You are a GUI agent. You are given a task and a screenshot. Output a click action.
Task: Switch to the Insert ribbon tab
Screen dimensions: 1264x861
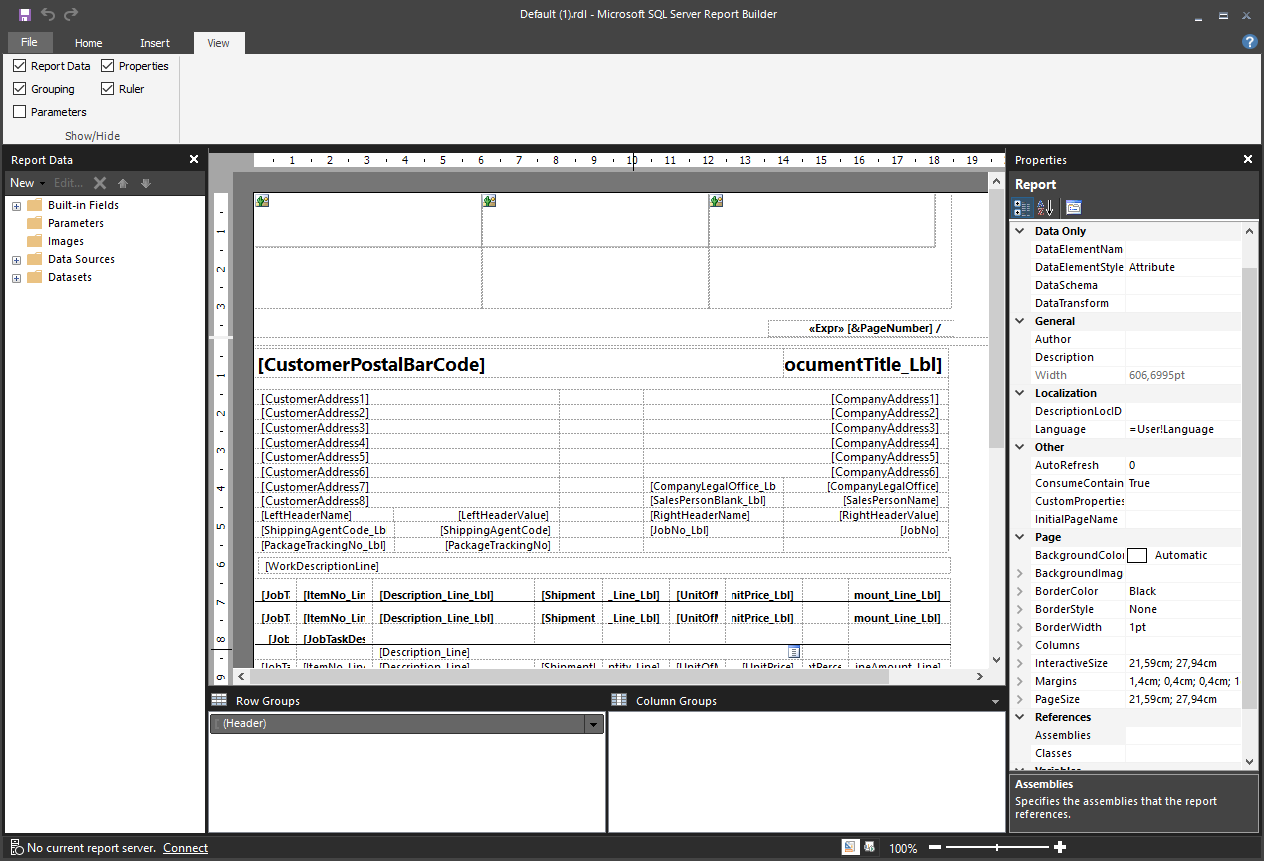(x=155, y=43)
